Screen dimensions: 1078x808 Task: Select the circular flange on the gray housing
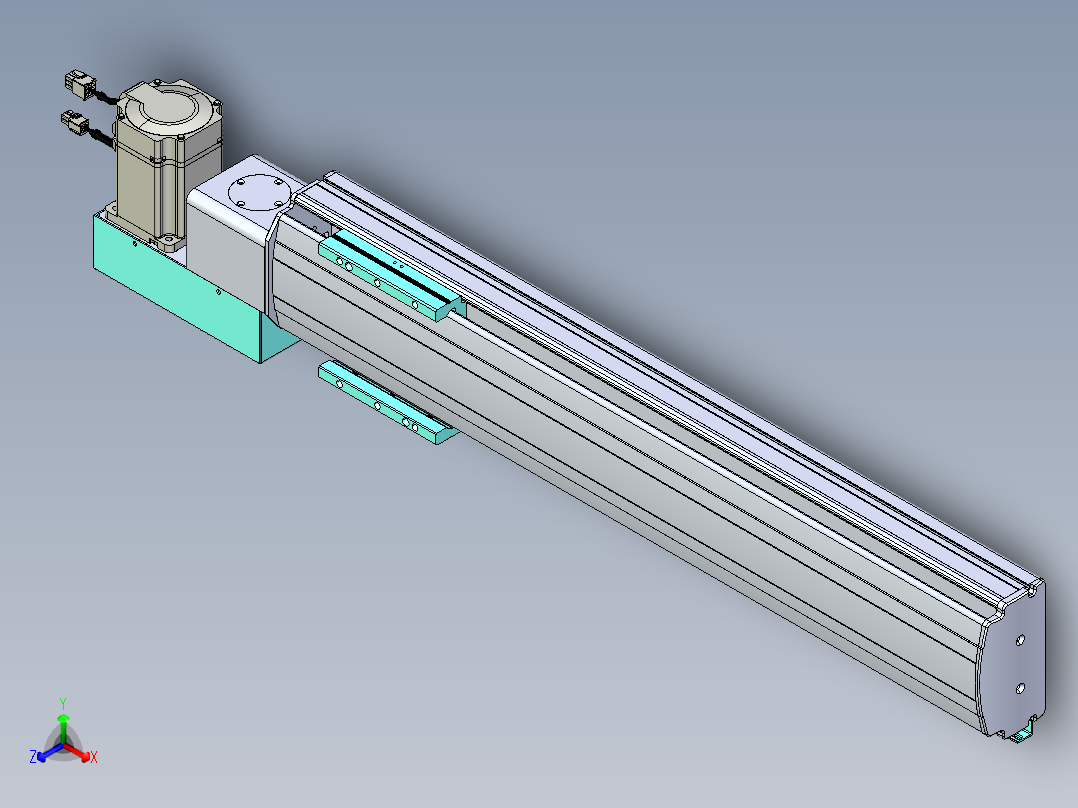(x=259, y=191)
